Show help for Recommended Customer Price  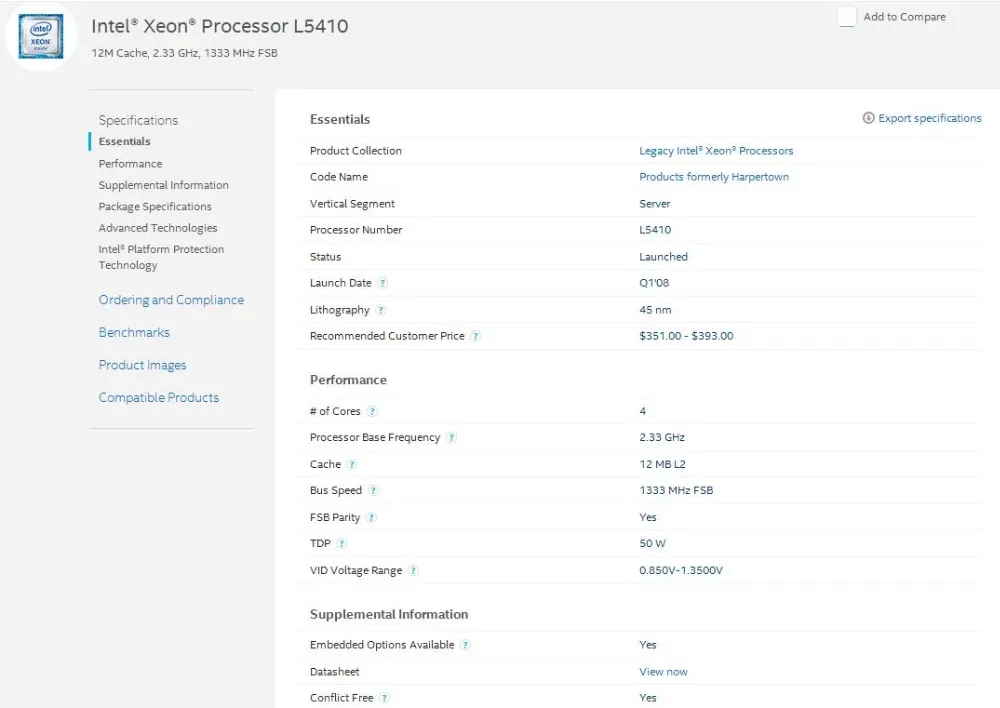[475, 336]
